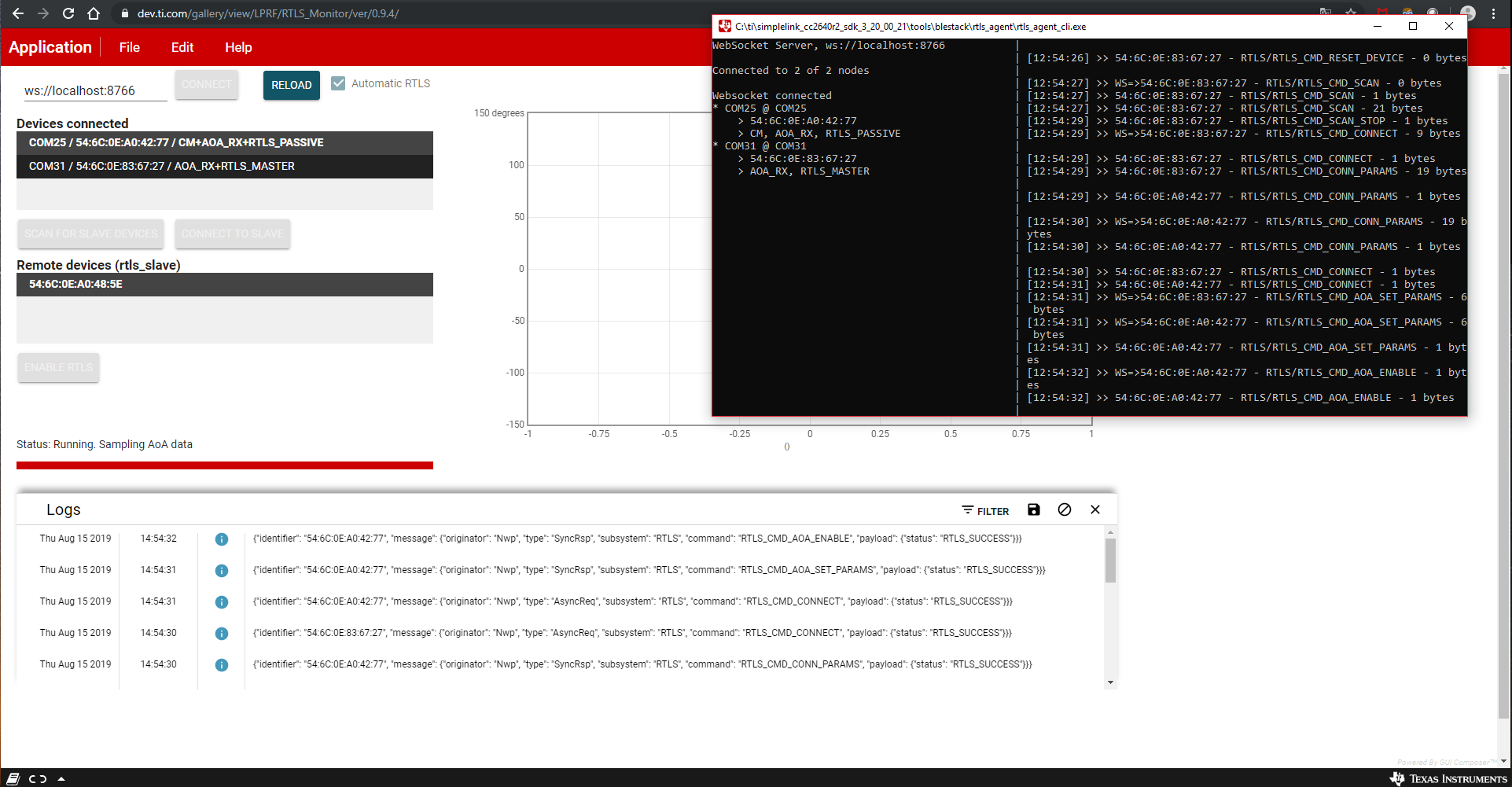Screen dimensions: 1512x787
Task: Go to the browser home page
Action: [94, 13]
